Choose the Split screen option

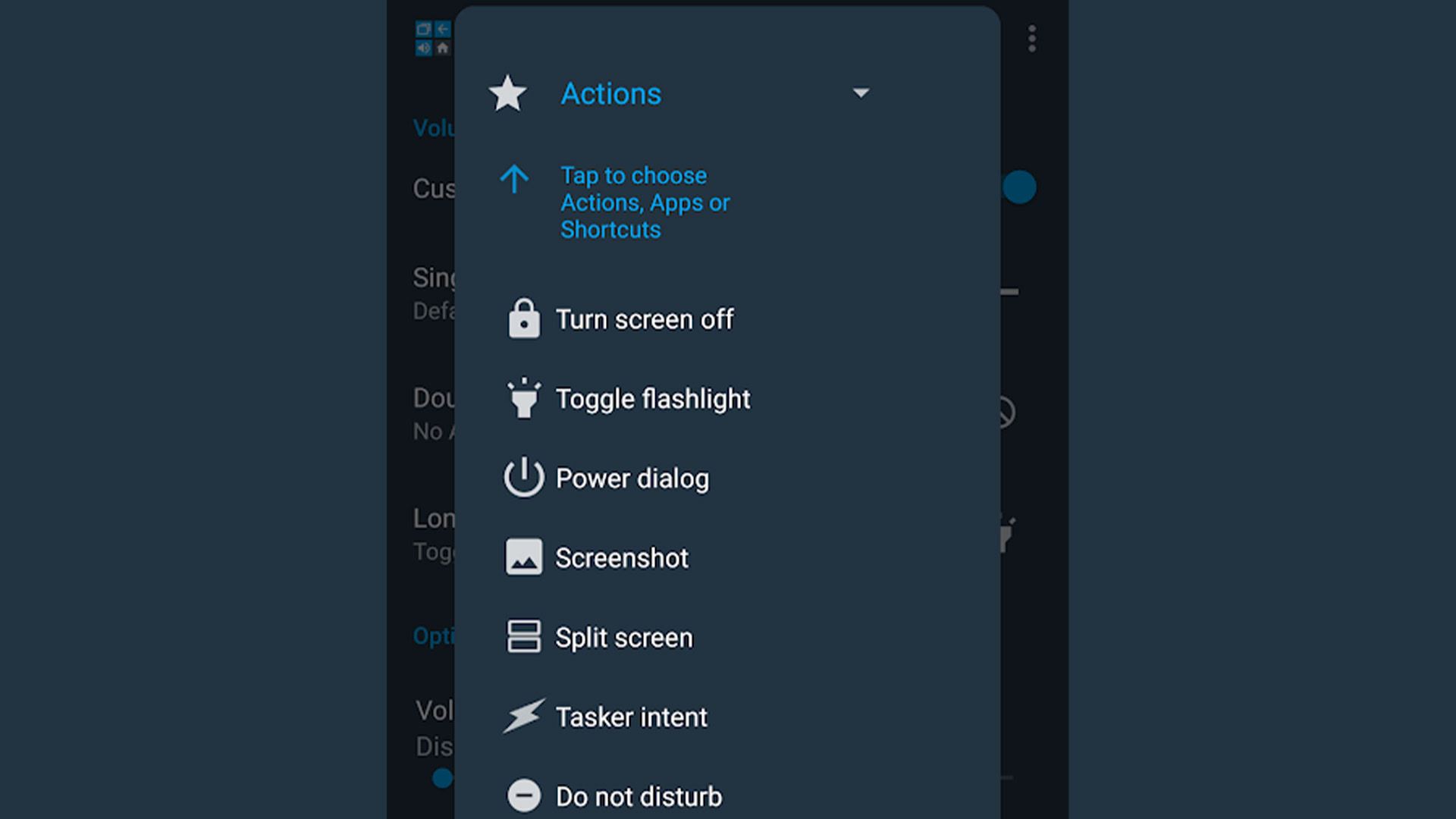tap(624, 638)
